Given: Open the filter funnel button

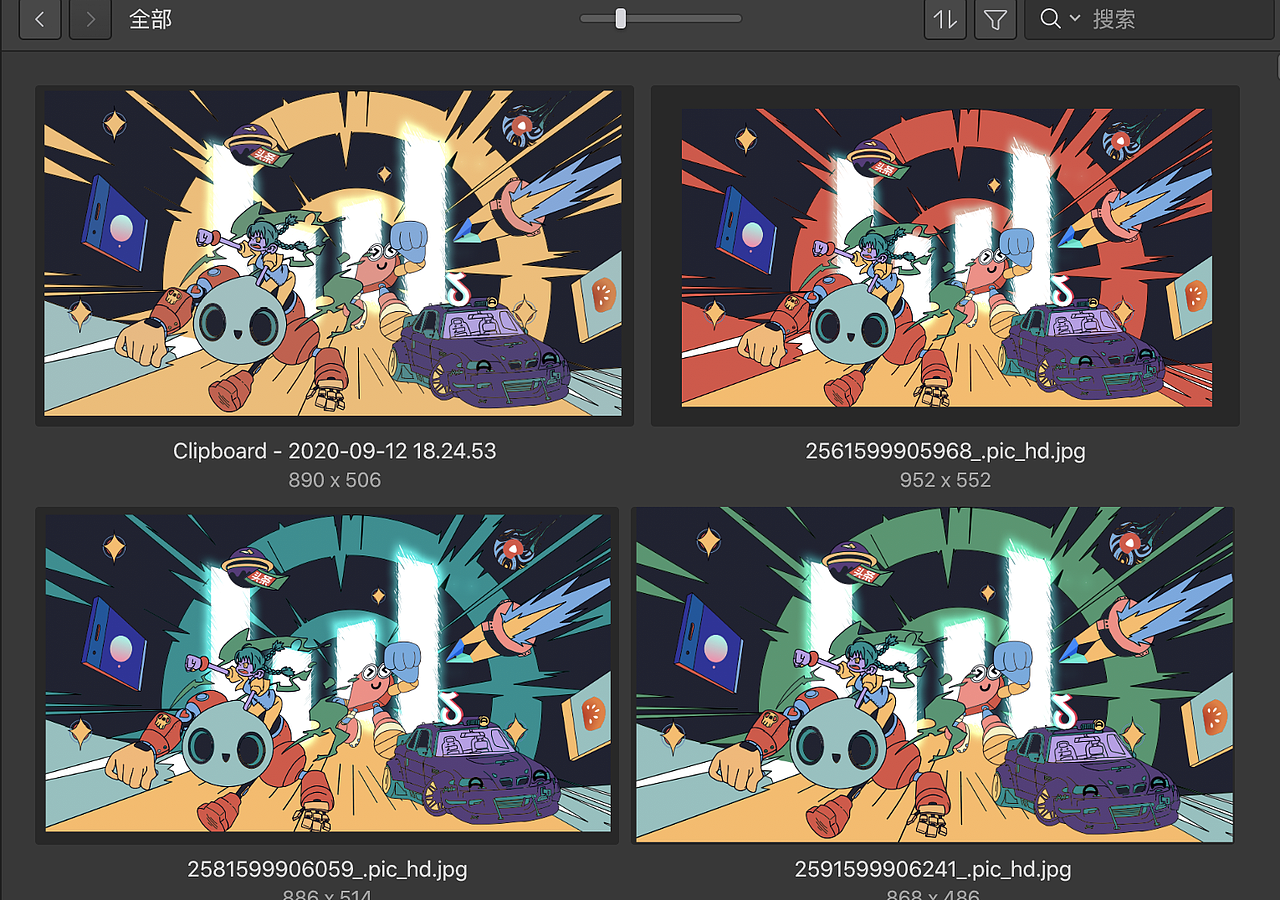Looking at the screenshot, I should 995,19.
